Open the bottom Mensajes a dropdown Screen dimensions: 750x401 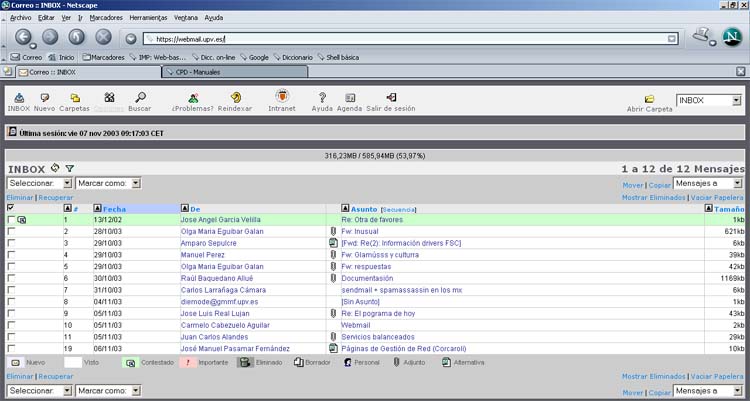[x=708, y=390]
